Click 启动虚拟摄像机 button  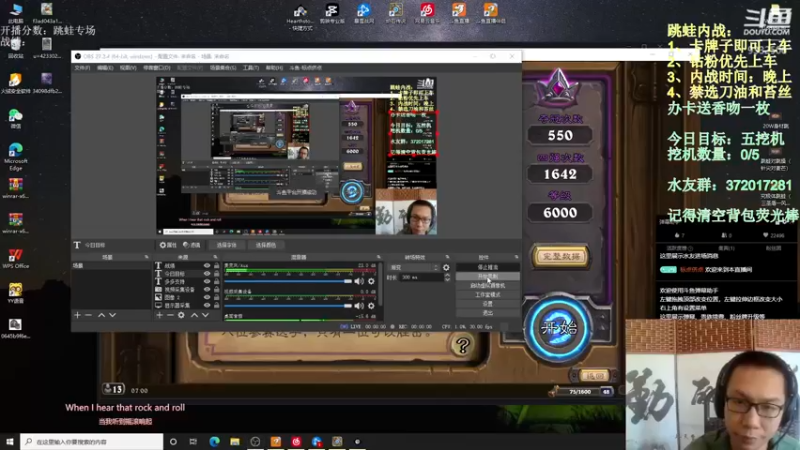click(488, 286)
